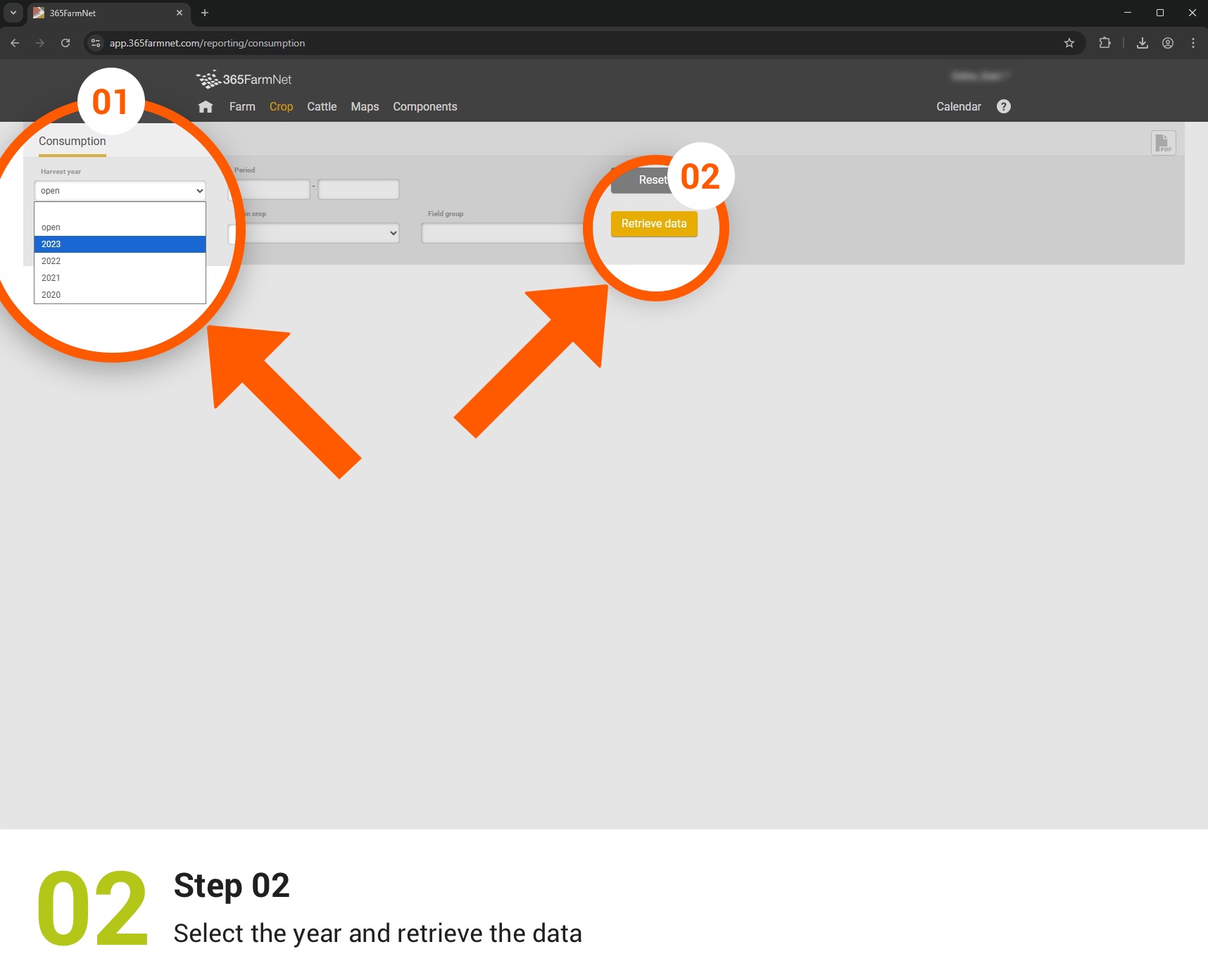
Task: Choose 2022 from the year dropdown
Action: 120,261
